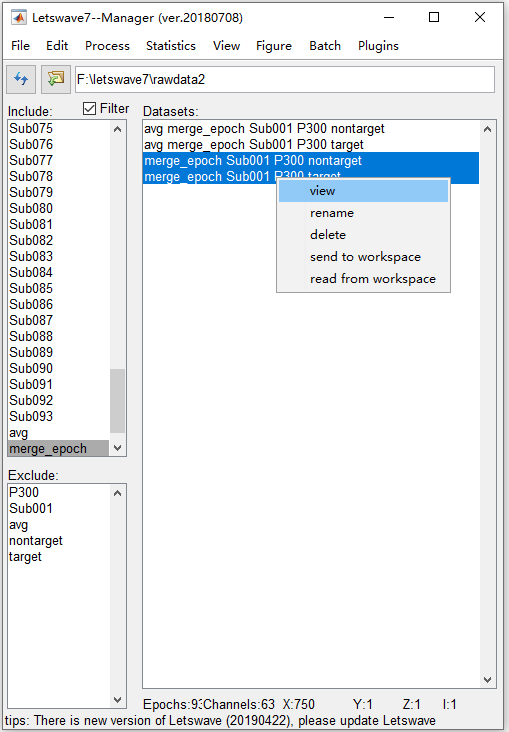Select Sub080 in Include list
The image size is (509, 732).
59,208
